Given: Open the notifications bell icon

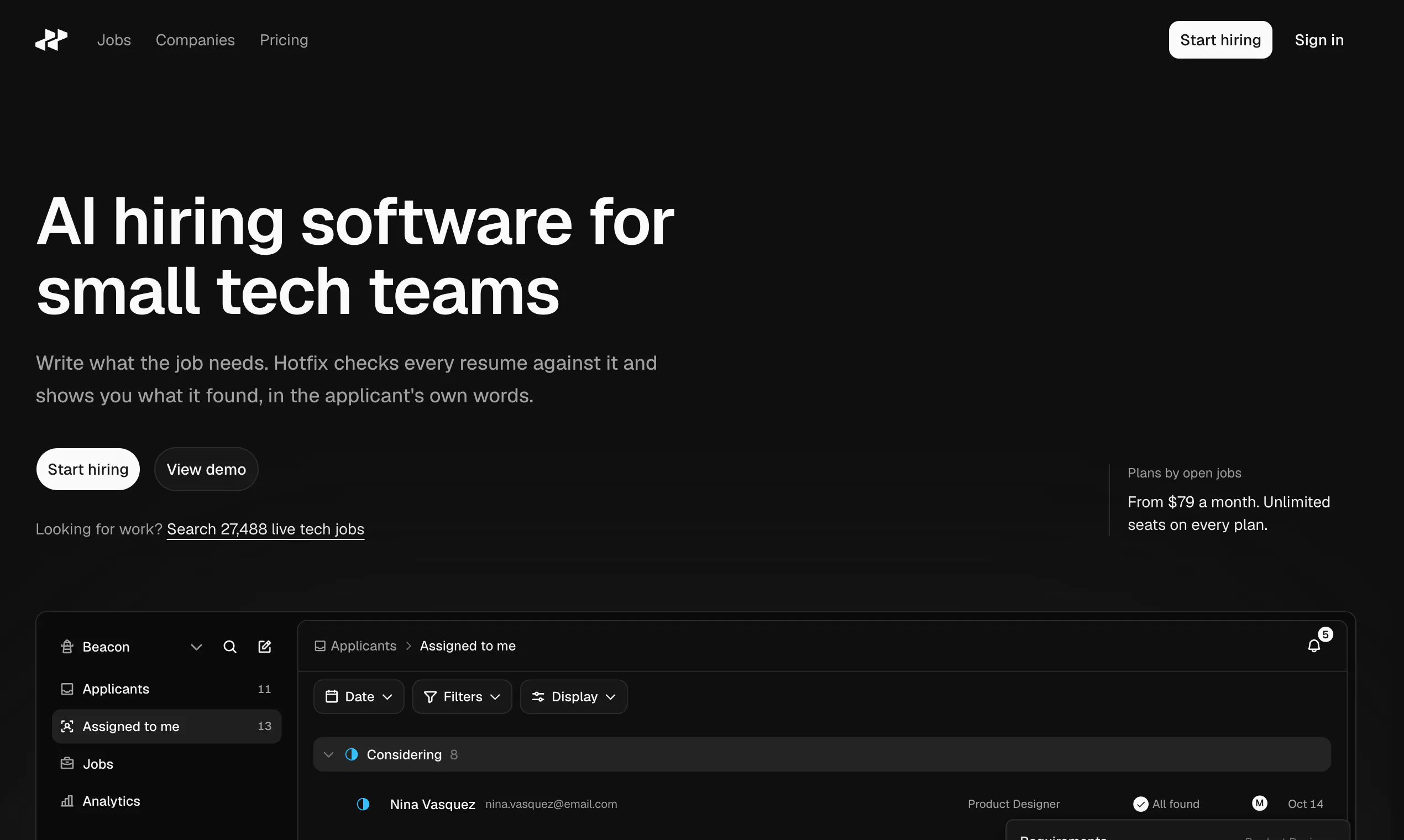Looking at the screenshot, I should point(1313,646).
